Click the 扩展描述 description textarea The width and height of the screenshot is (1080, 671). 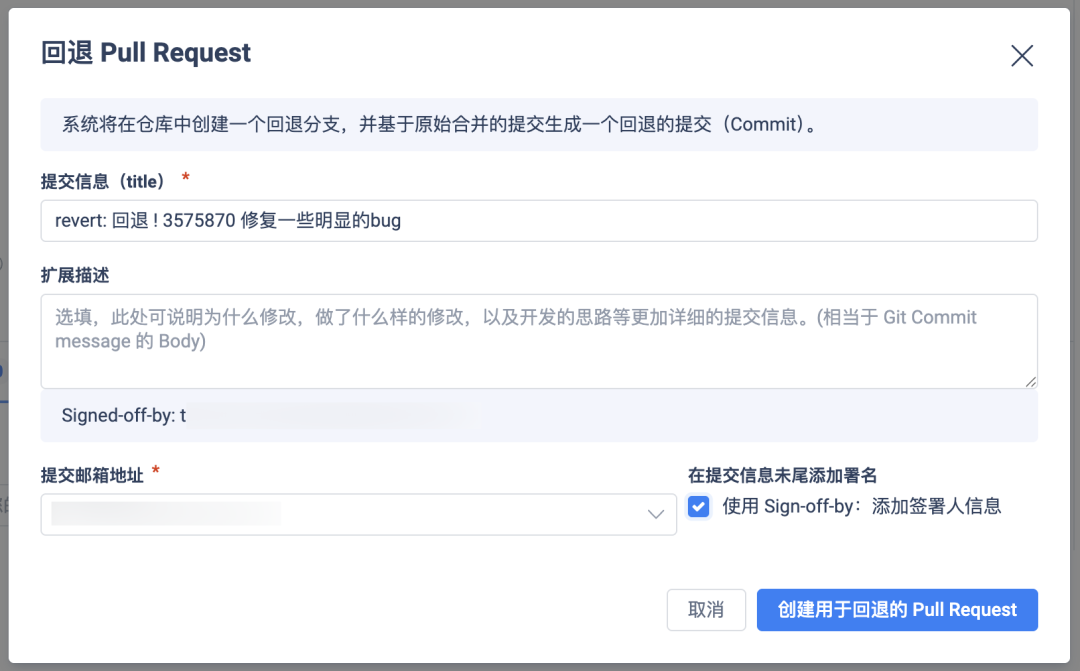pyautogui.click(x=539, y=340)
